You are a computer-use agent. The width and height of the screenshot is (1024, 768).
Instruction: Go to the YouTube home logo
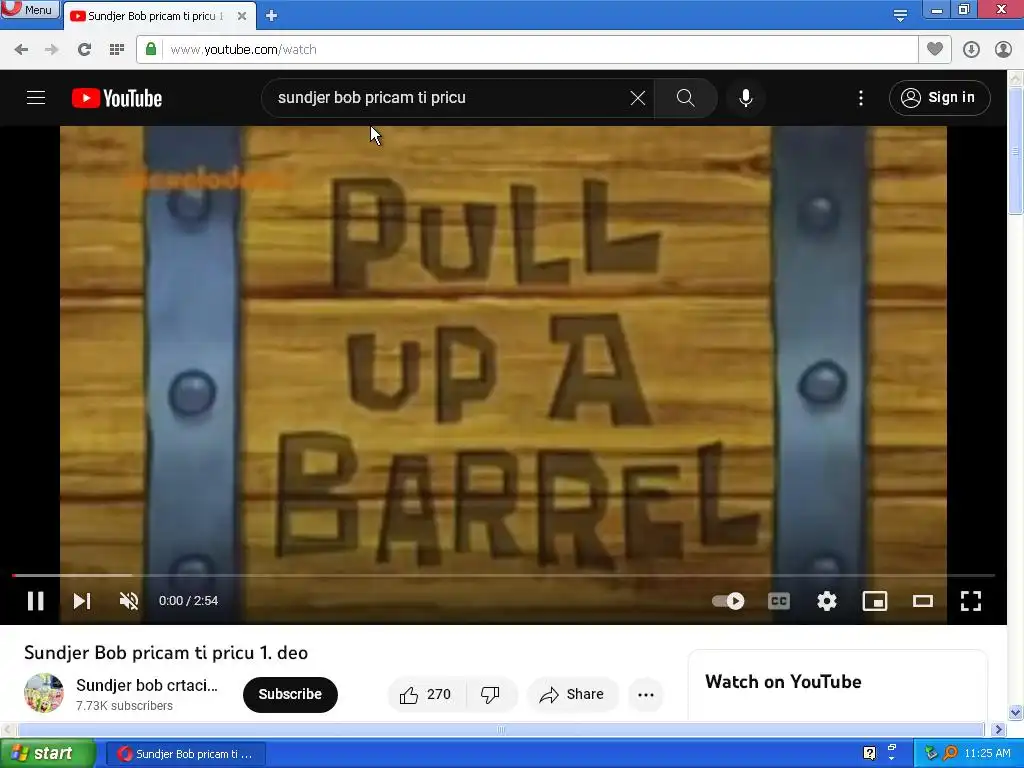pos(117,98)
